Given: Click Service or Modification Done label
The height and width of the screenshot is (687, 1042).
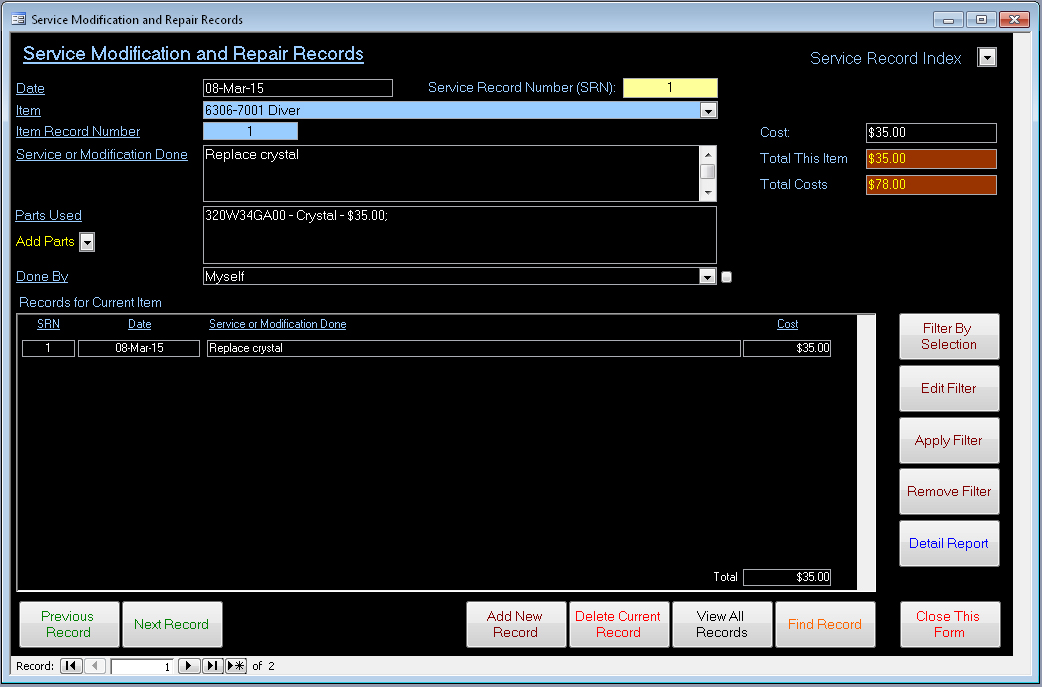Looking at the screenshot, I should tap(102, 154).
